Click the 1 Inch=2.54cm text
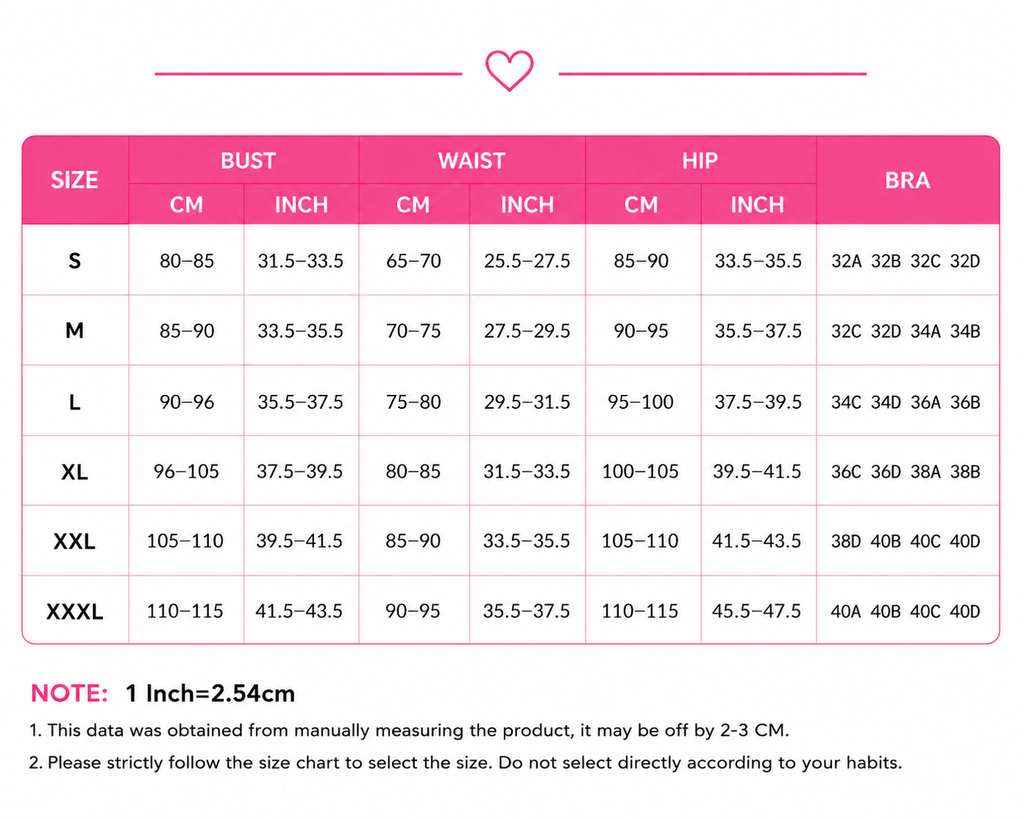 tap(210, 693)
